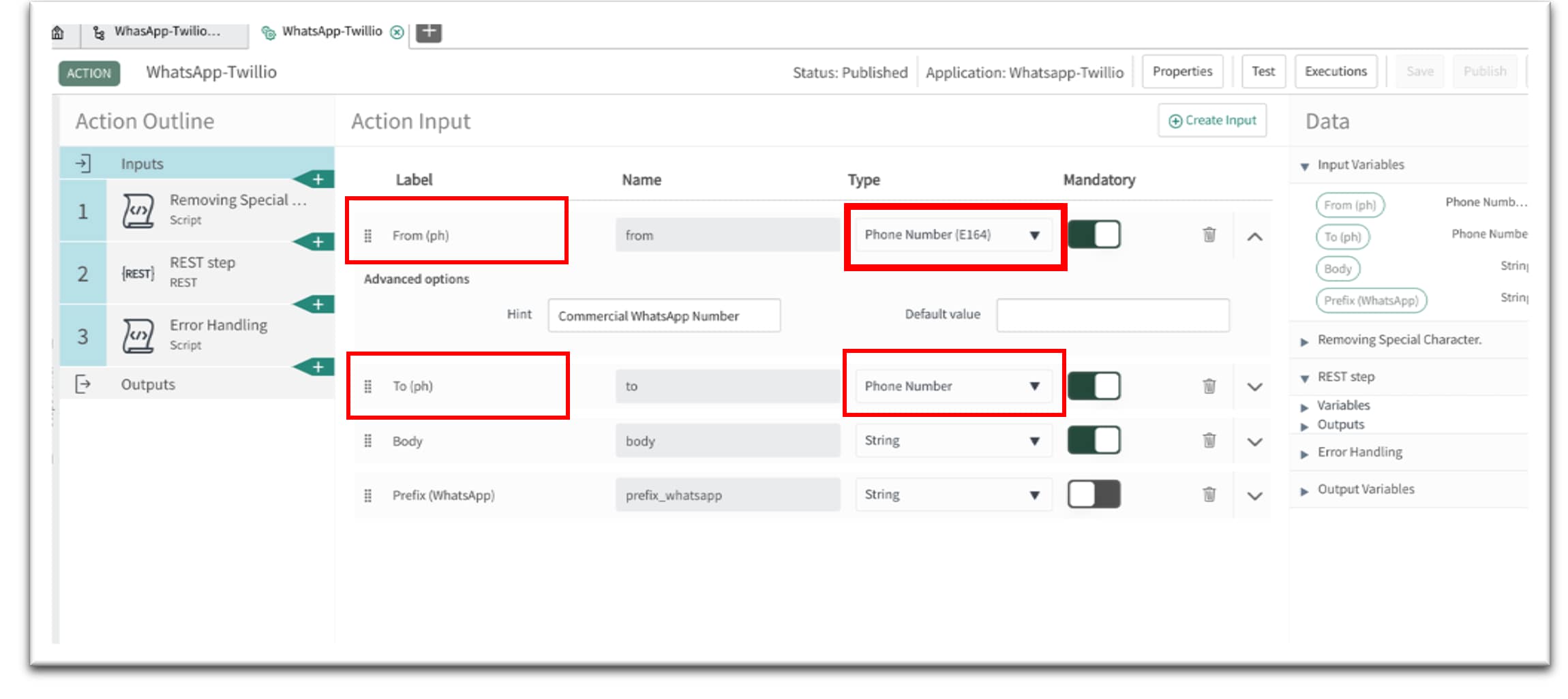
Task: Click the REST icon of step 2
Action: tap(138, 273)
